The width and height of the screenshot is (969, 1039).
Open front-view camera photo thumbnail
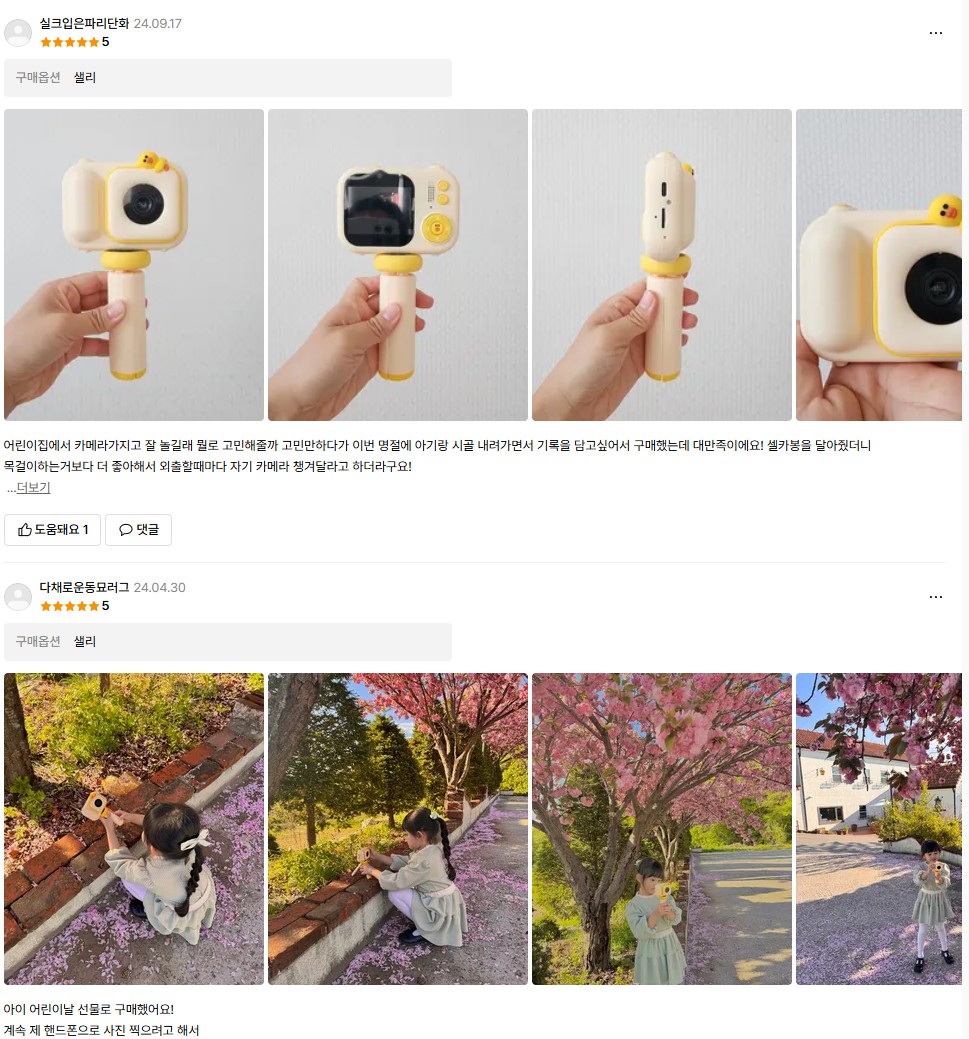(x=134, y=265)
